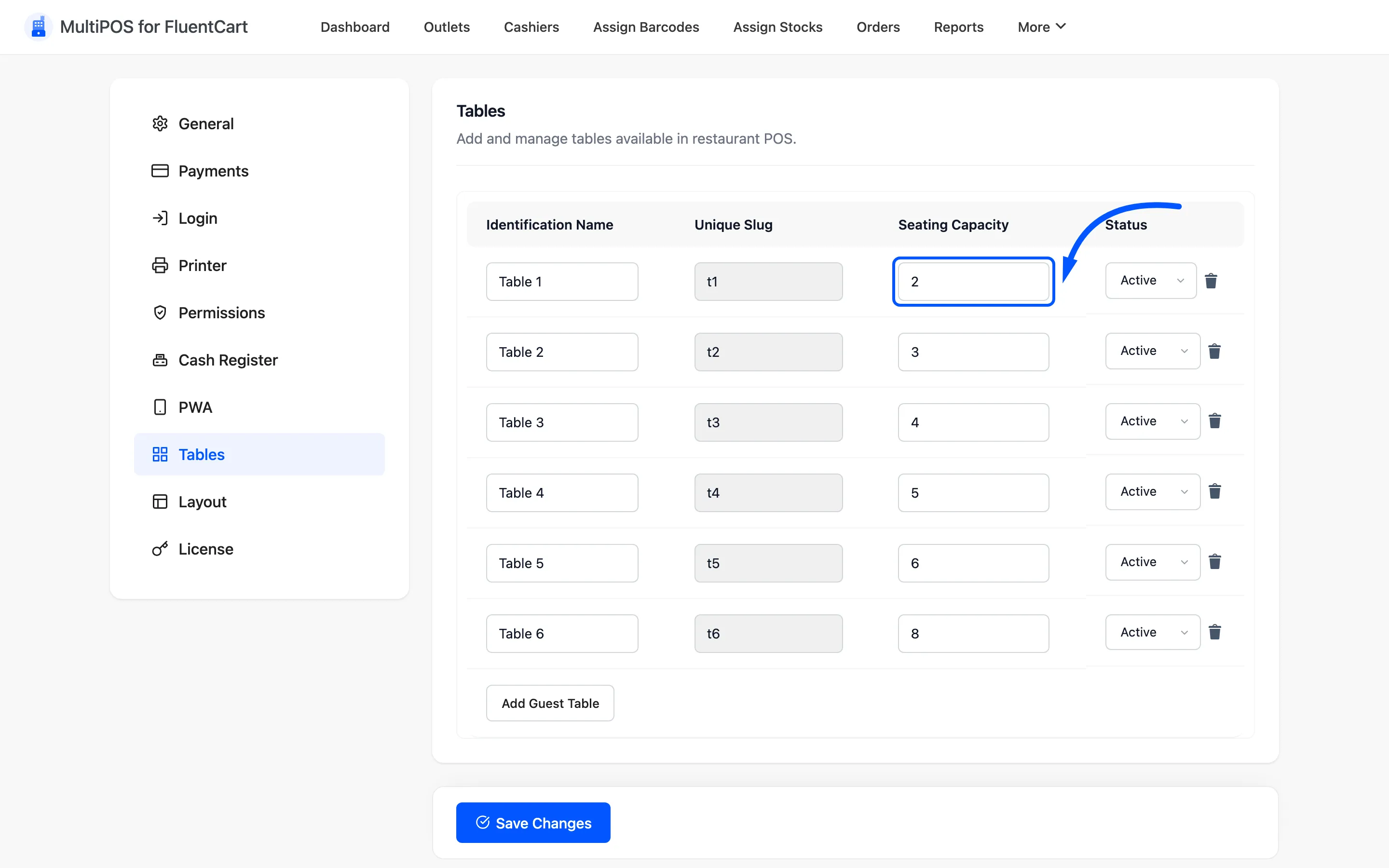Screen dimensions: 1389x868
Task: Click MultiPOS for FluentCart title
Action: pos(154,27)
